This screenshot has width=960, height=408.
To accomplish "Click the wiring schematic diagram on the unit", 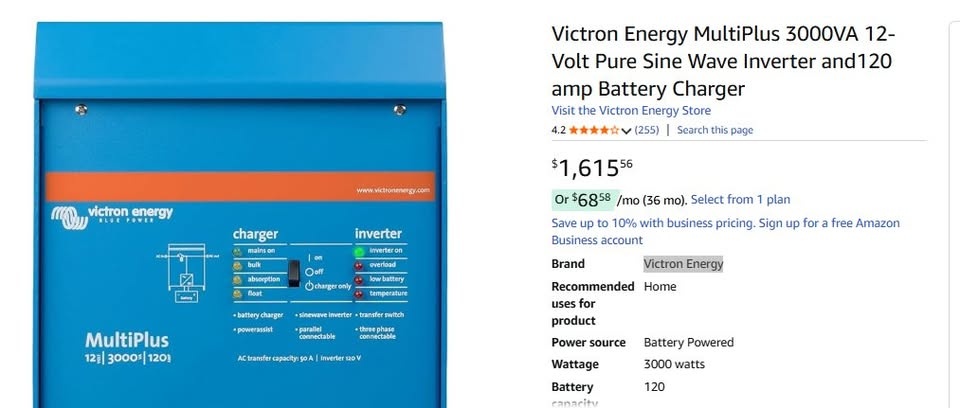I will point(186,271).
